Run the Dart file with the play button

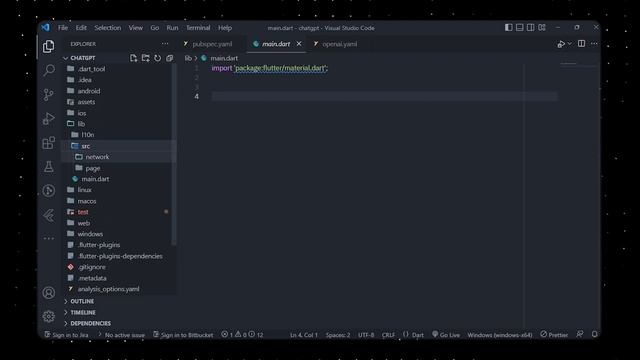pos(561,44)
